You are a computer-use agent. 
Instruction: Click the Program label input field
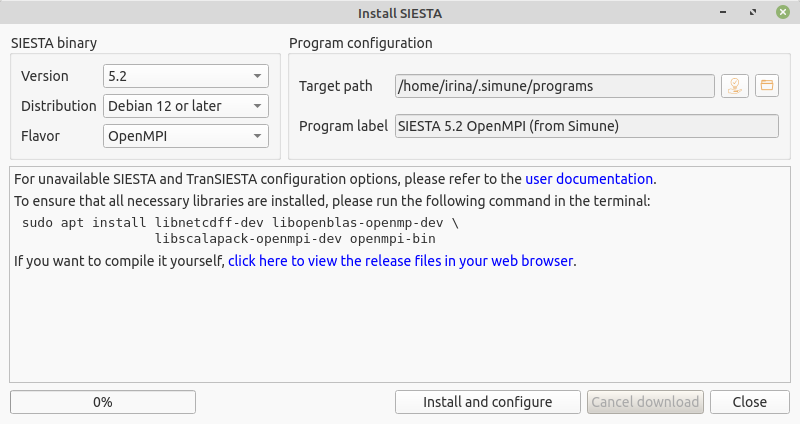coord(587,126)
